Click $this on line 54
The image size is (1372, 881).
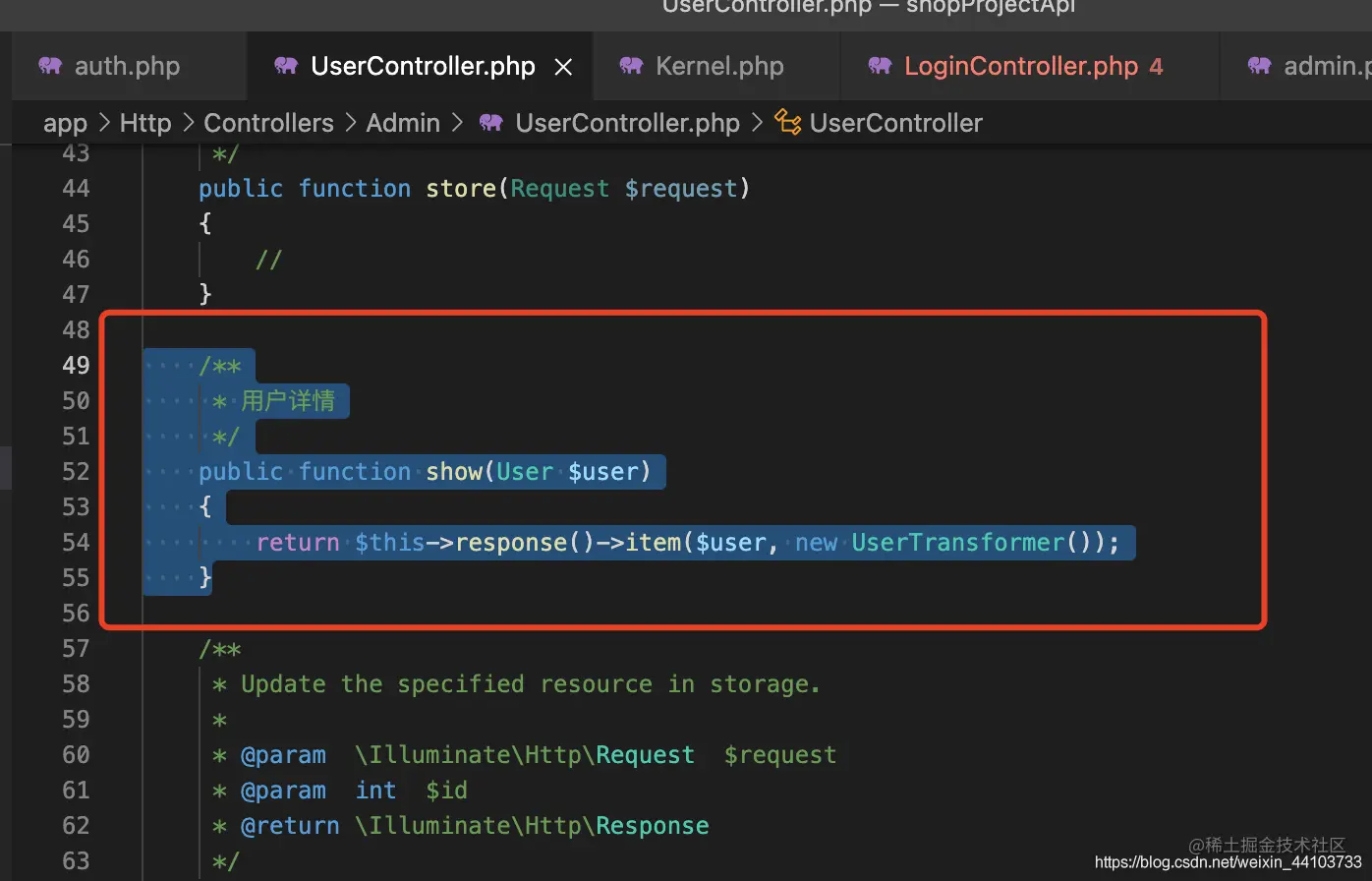390,542
